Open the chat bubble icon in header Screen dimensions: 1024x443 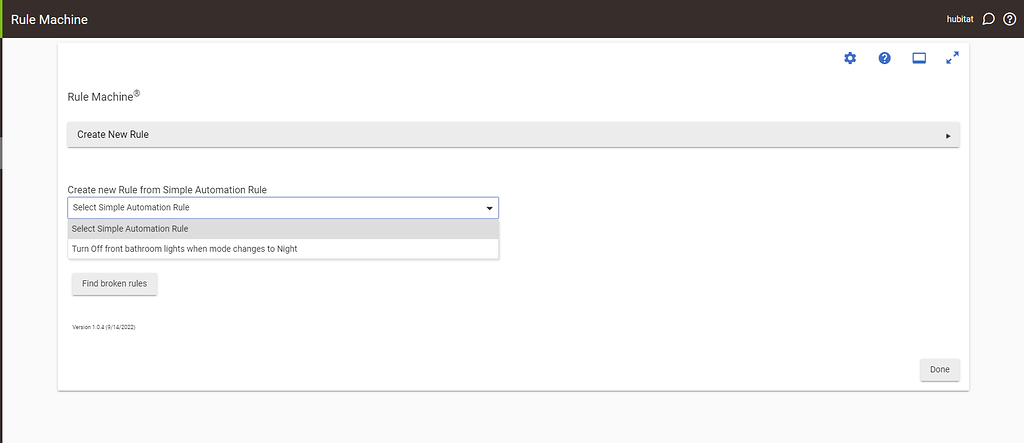coord(988,19)
